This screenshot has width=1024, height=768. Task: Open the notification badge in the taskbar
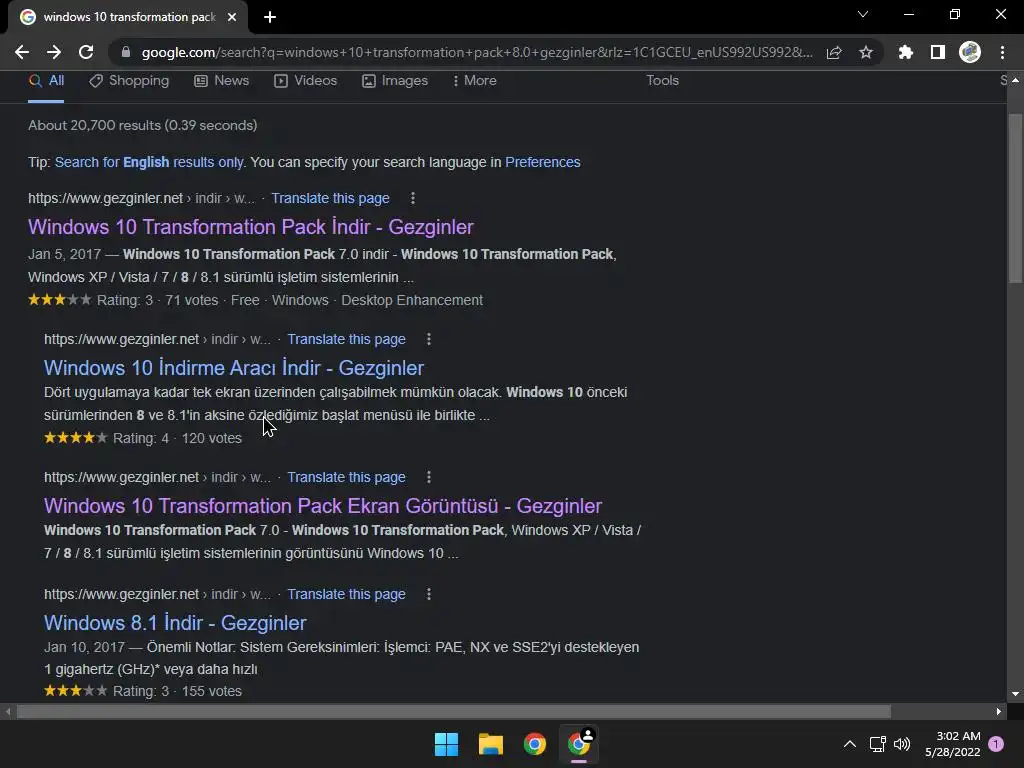[x=996, y=744]
